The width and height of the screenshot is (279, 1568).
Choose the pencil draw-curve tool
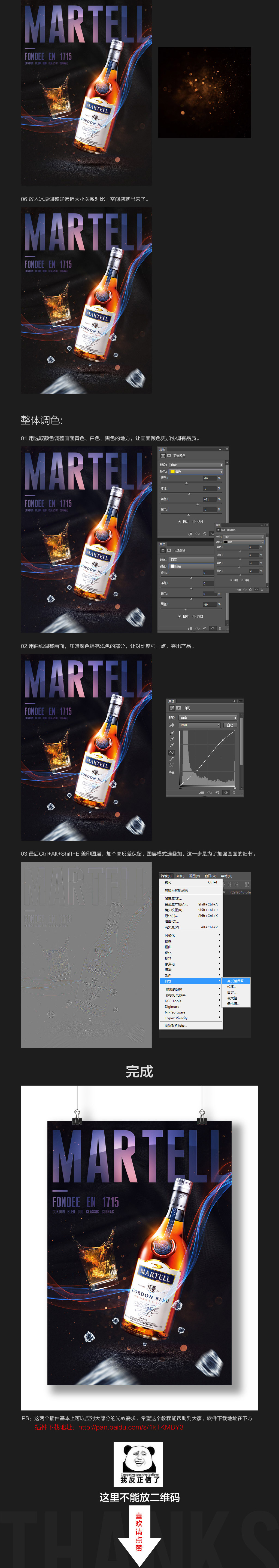pyautogui.click(x=172, y=759)
